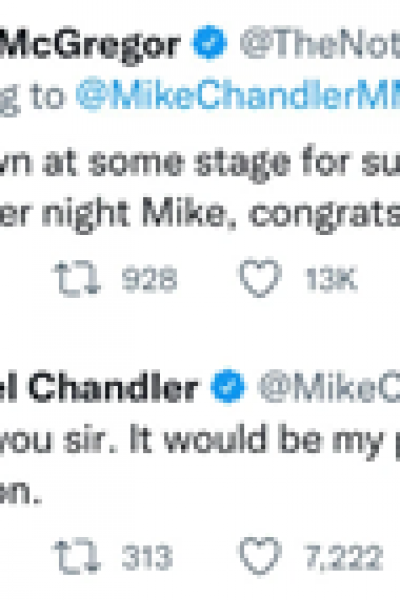Open the @MikeChandlerMMA mention link
400x600 pixels.
click(238, 96)
